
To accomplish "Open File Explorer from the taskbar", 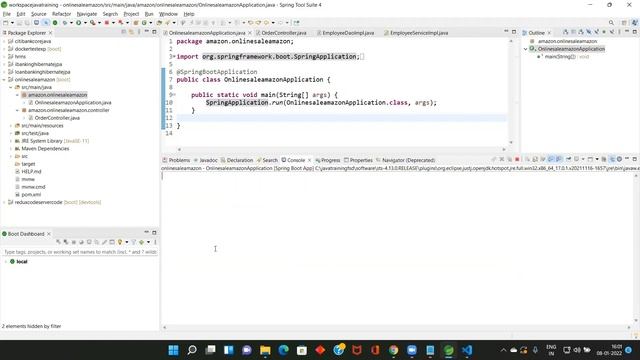I will 265,350.
